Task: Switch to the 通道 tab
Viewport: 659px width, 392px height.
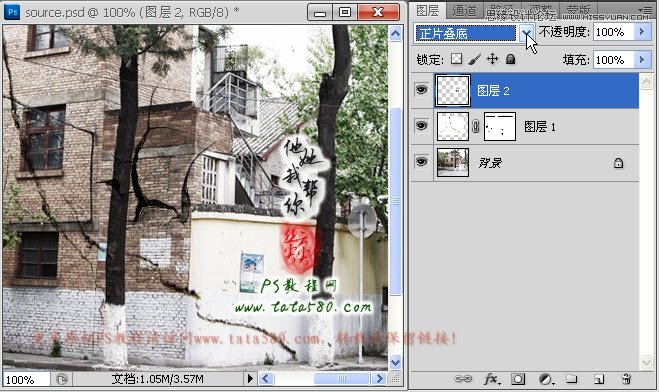Action: point(464,11)
